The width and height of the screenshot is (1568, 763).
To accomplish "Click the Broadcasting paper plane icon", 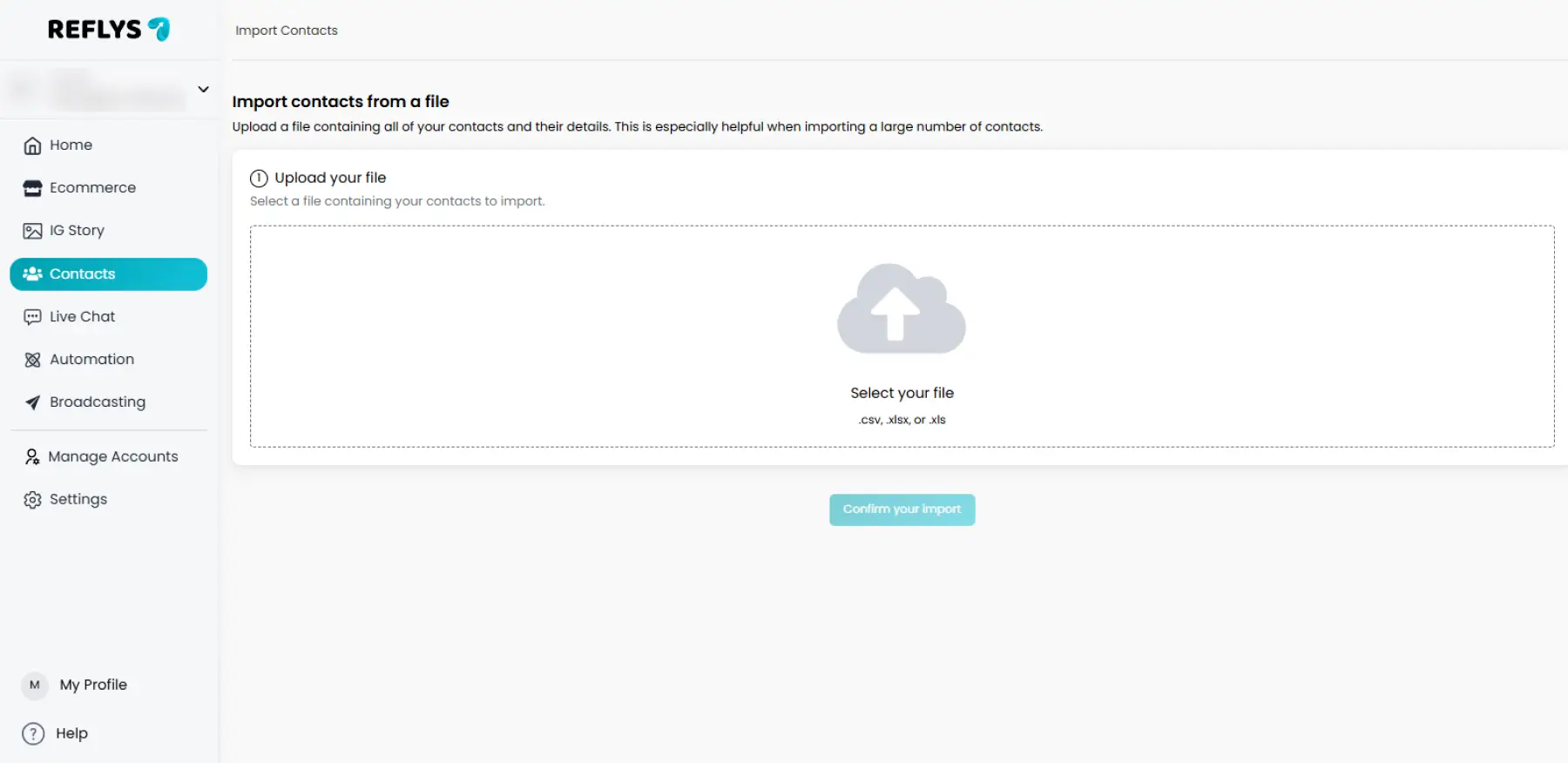I will [x=32, y=402].
